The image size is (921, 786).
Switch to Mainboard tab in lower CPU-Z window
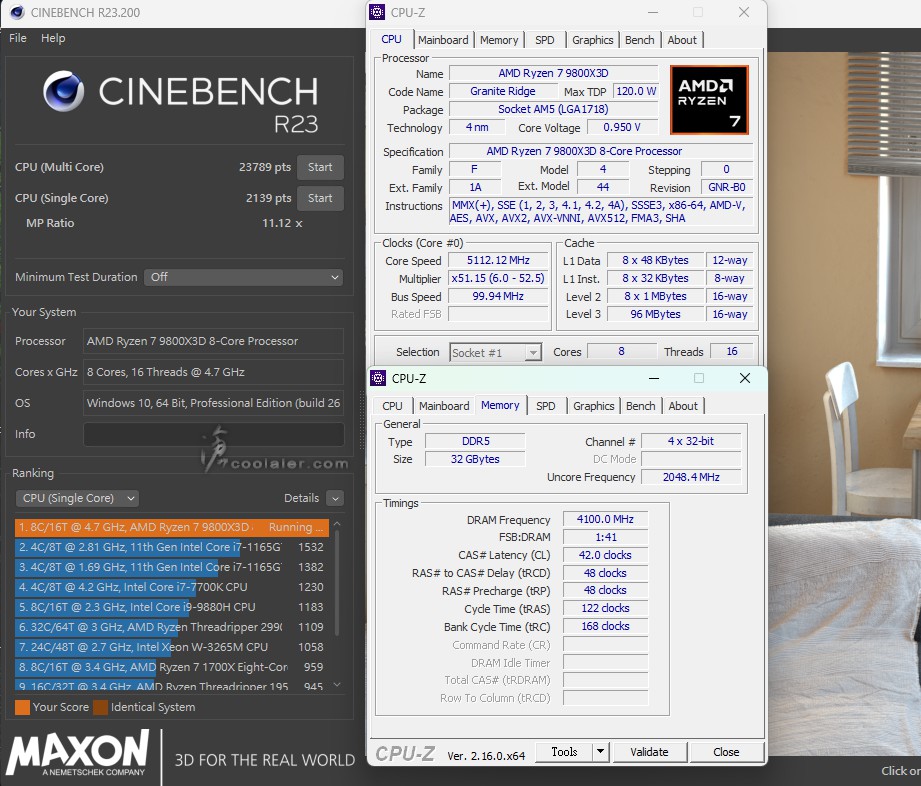pos(444,406)
